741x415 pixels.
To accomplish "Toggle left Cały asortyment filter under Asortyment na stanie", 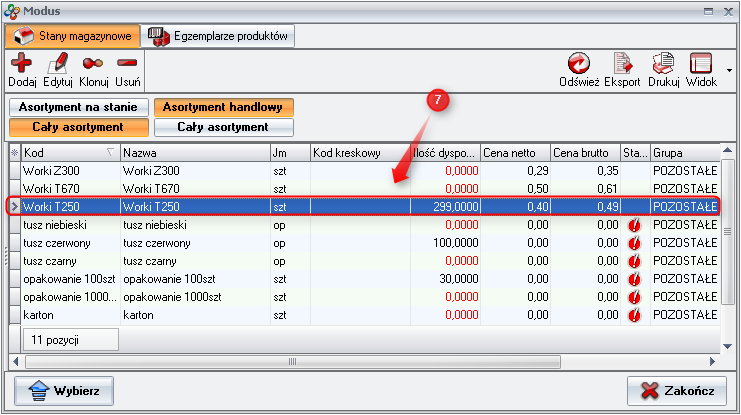I will pyautogui.click(x=76, y=127).
